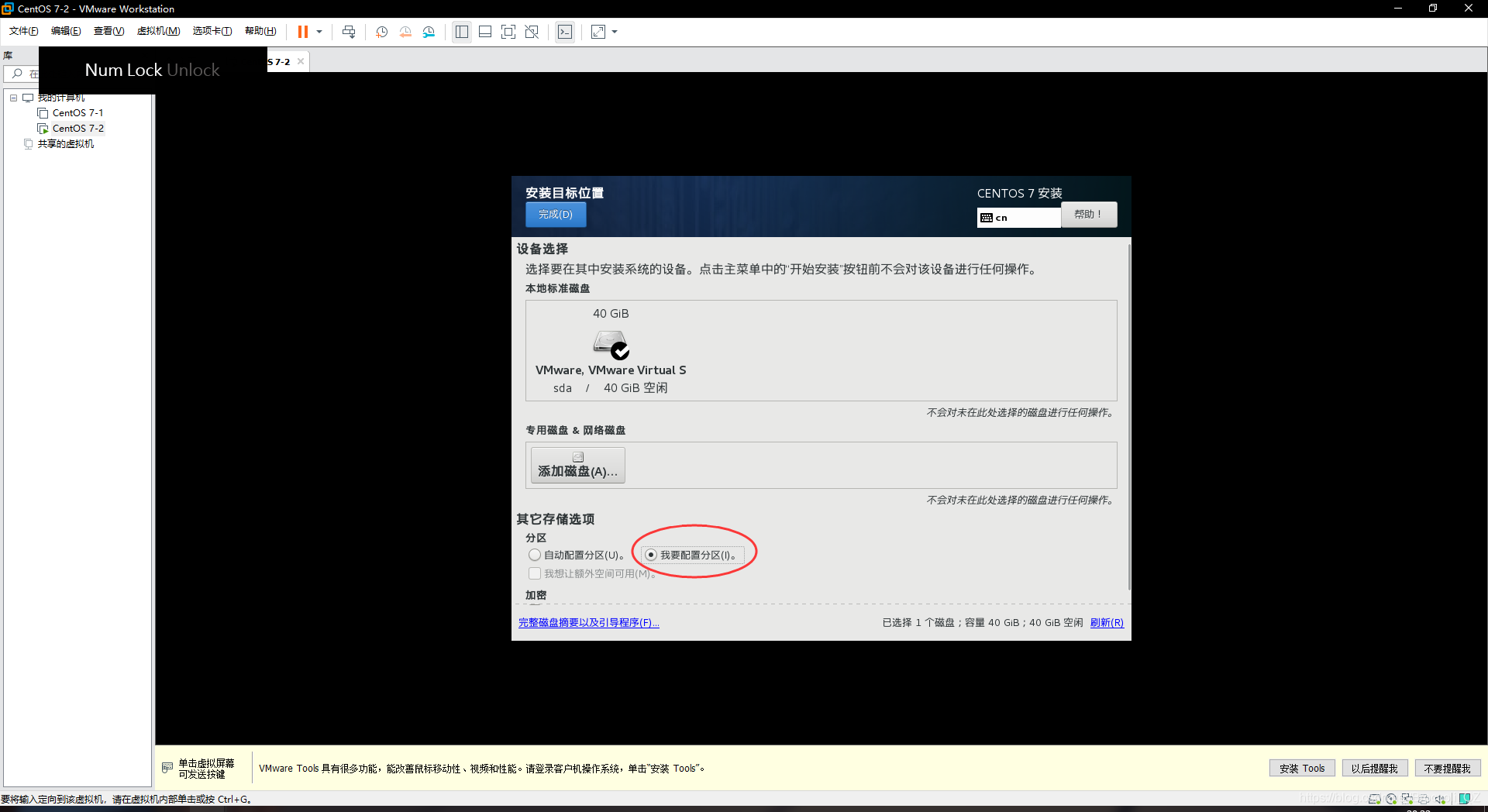This screenshot has height=812, width=1488.
Task: Click the CentOS 7-1 VM icon in tree
Action: tap(43, 113)
